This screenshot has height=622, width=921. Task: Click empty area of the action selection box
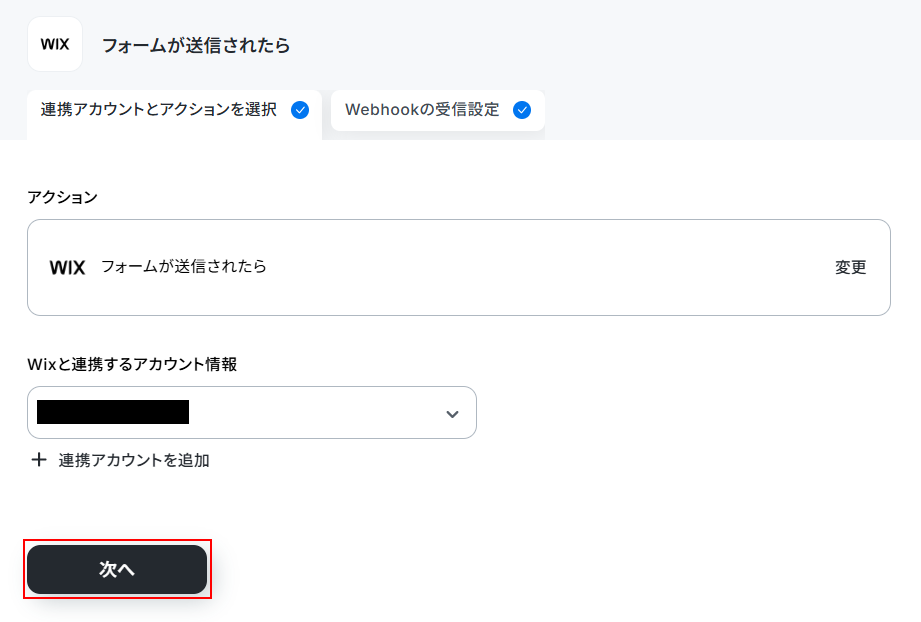[x=546, y=268]
